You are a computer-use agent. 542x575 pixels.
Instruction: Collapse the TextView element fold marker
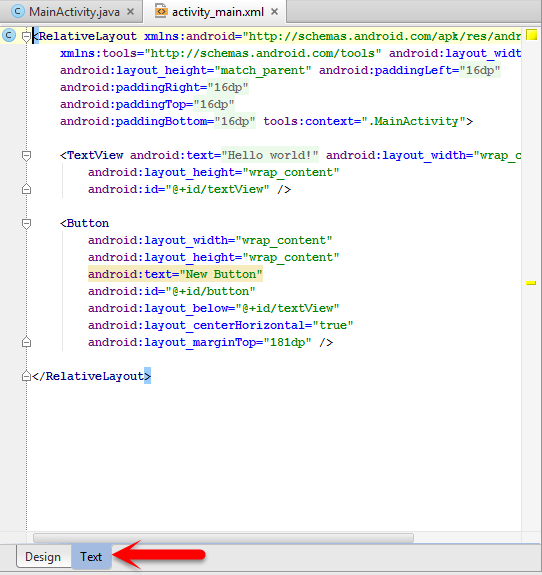pos(26,155)
